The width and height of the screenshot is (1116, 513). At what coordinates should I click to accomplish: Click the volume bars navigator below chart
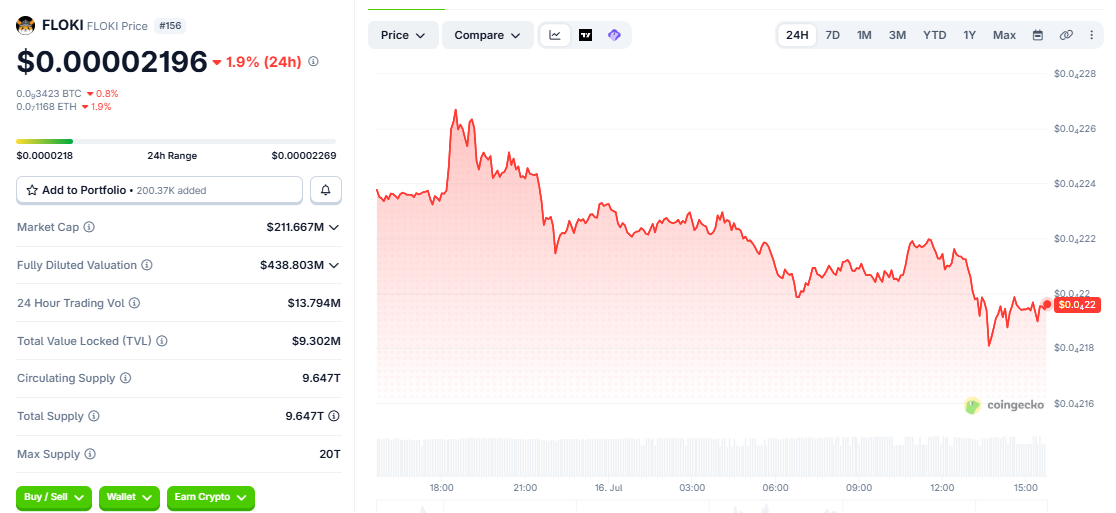[x=710, y=457]
